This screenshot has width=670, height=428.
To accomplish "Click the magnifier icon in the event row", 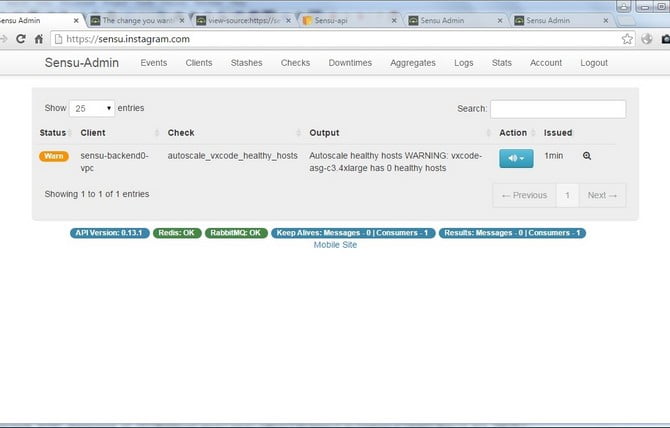I will pos(587,156).
